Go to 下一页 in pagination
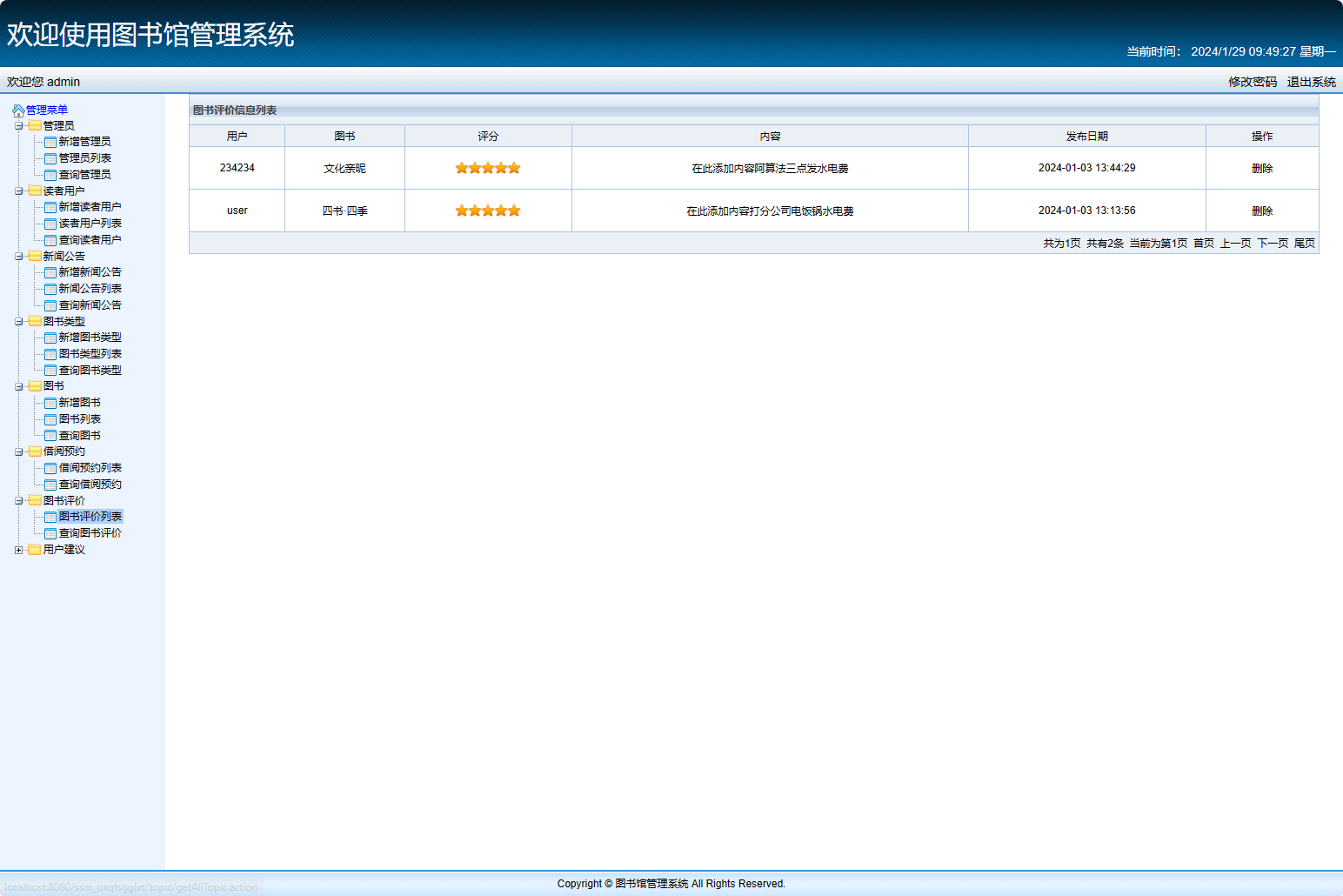This screenshot has height=896, width=1343. point(1273,244)
